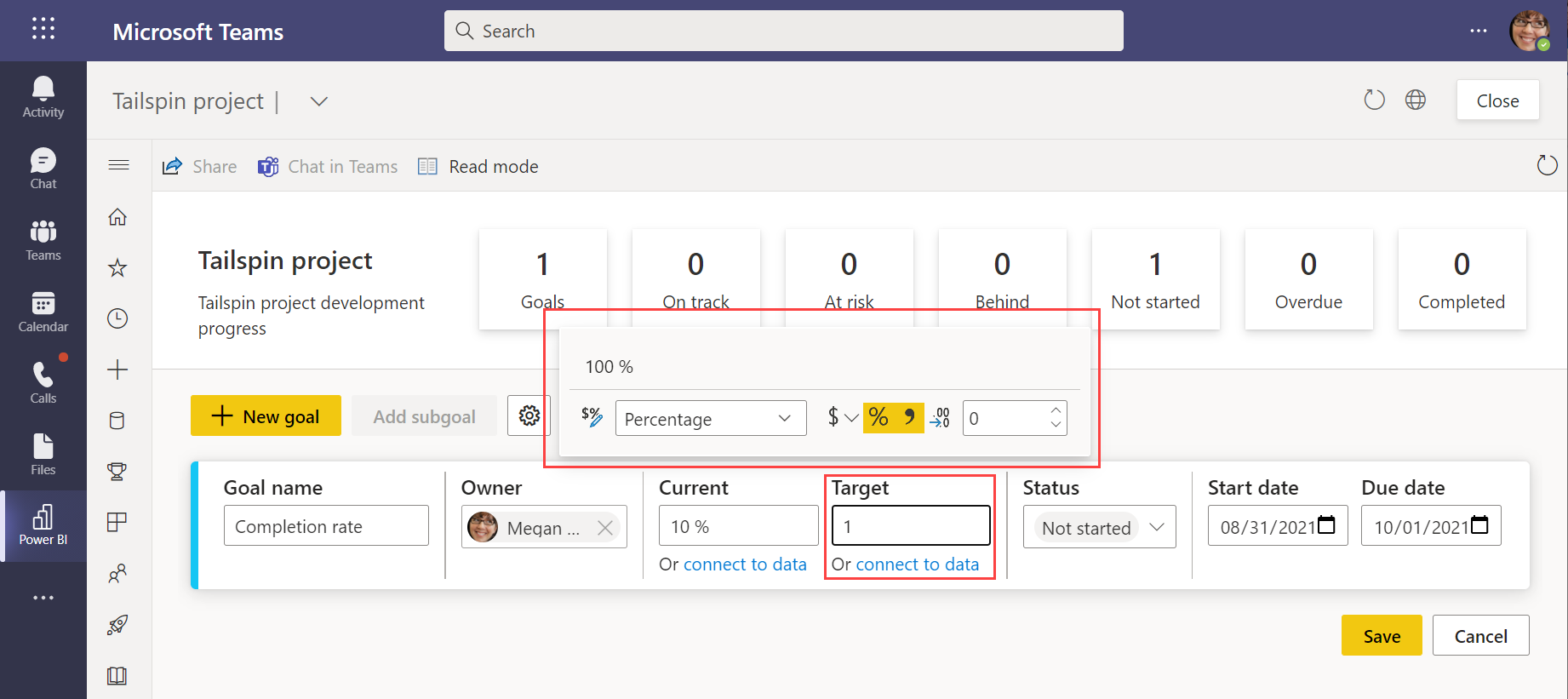The height and width of the screenshot is (699, 1568).
Task: Open Chat in the left rail
Action: coord(43,169)
